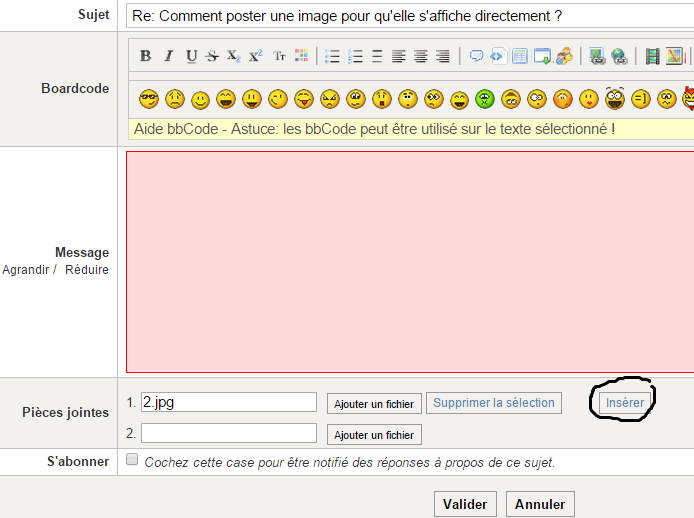Add a list item tag

pos(377,56)
